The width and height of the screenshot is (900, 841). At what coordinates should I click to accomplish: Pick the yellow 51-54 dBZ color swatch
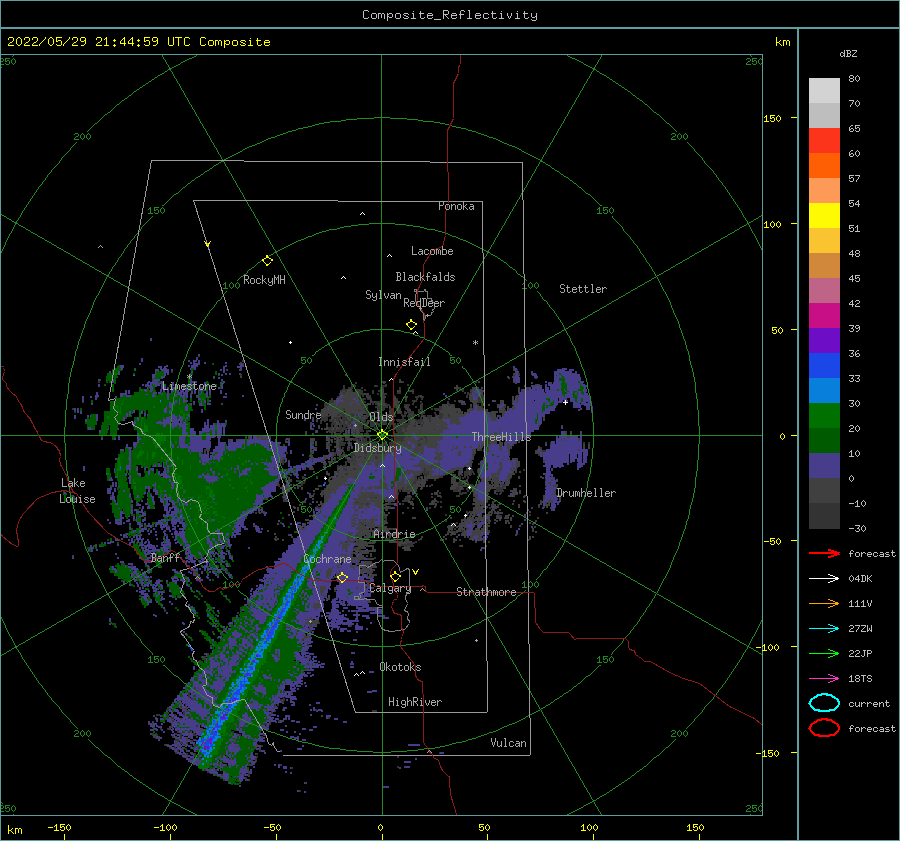824,216
